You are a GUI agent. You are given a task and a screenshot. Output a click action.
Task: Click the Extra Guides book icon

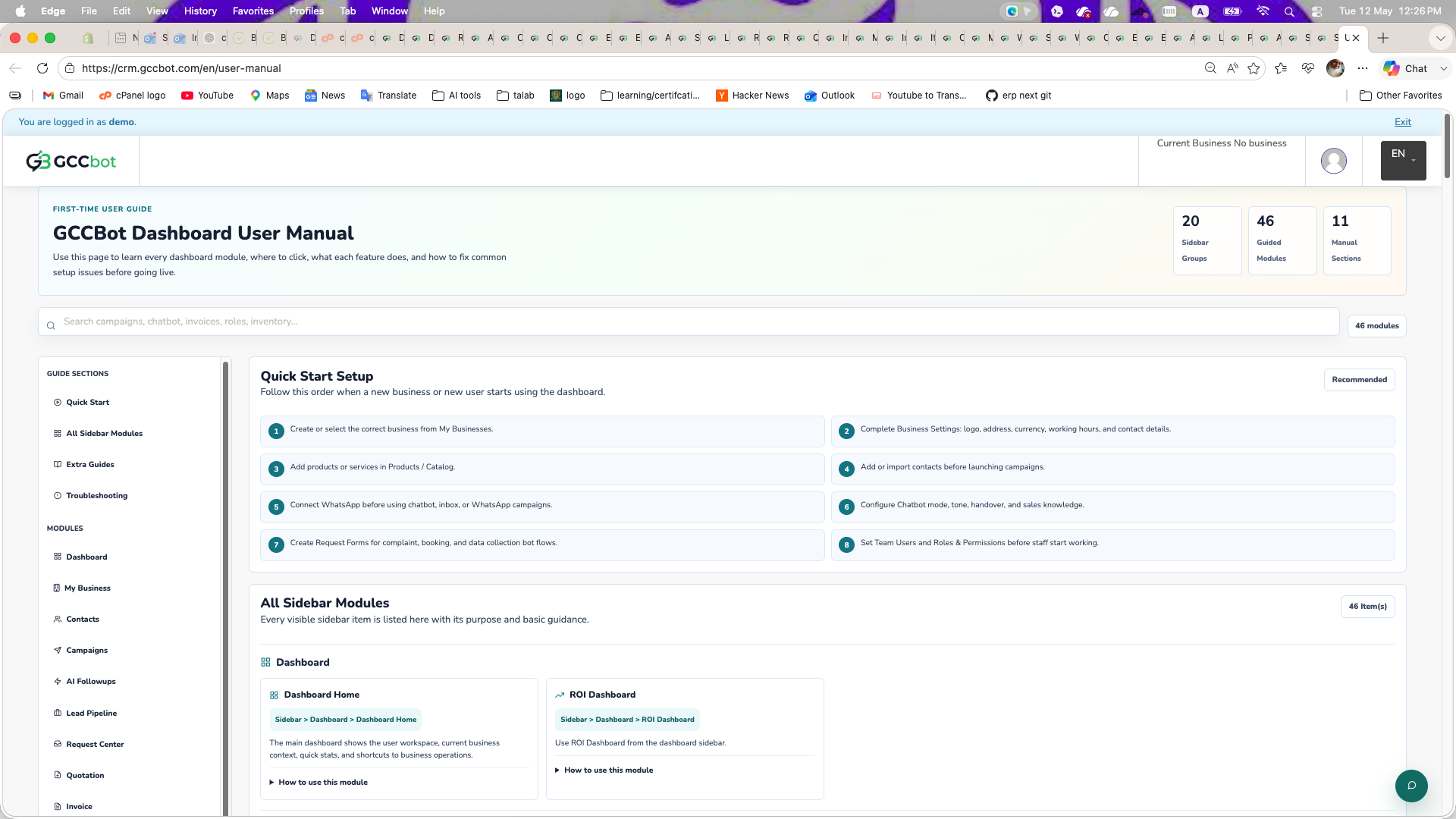click(x=58, y=464)
